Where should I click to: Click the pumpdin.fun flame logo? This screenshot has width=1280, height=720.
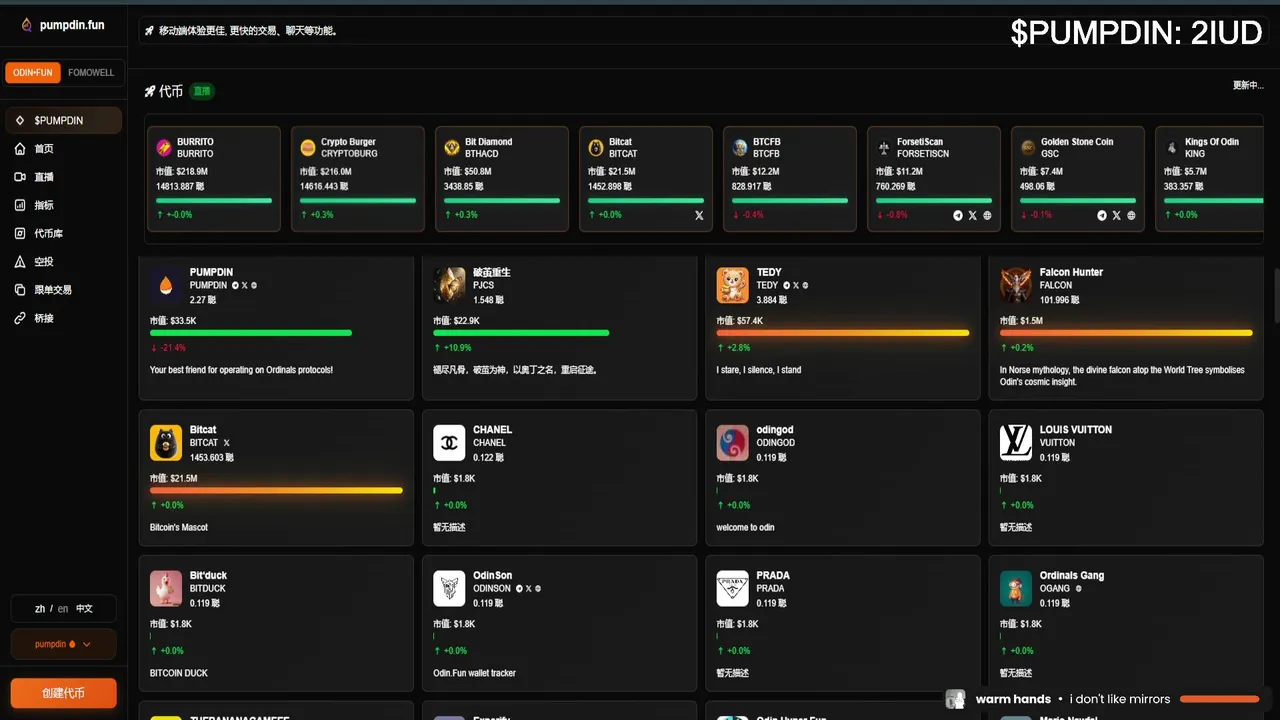pos(26,25)
